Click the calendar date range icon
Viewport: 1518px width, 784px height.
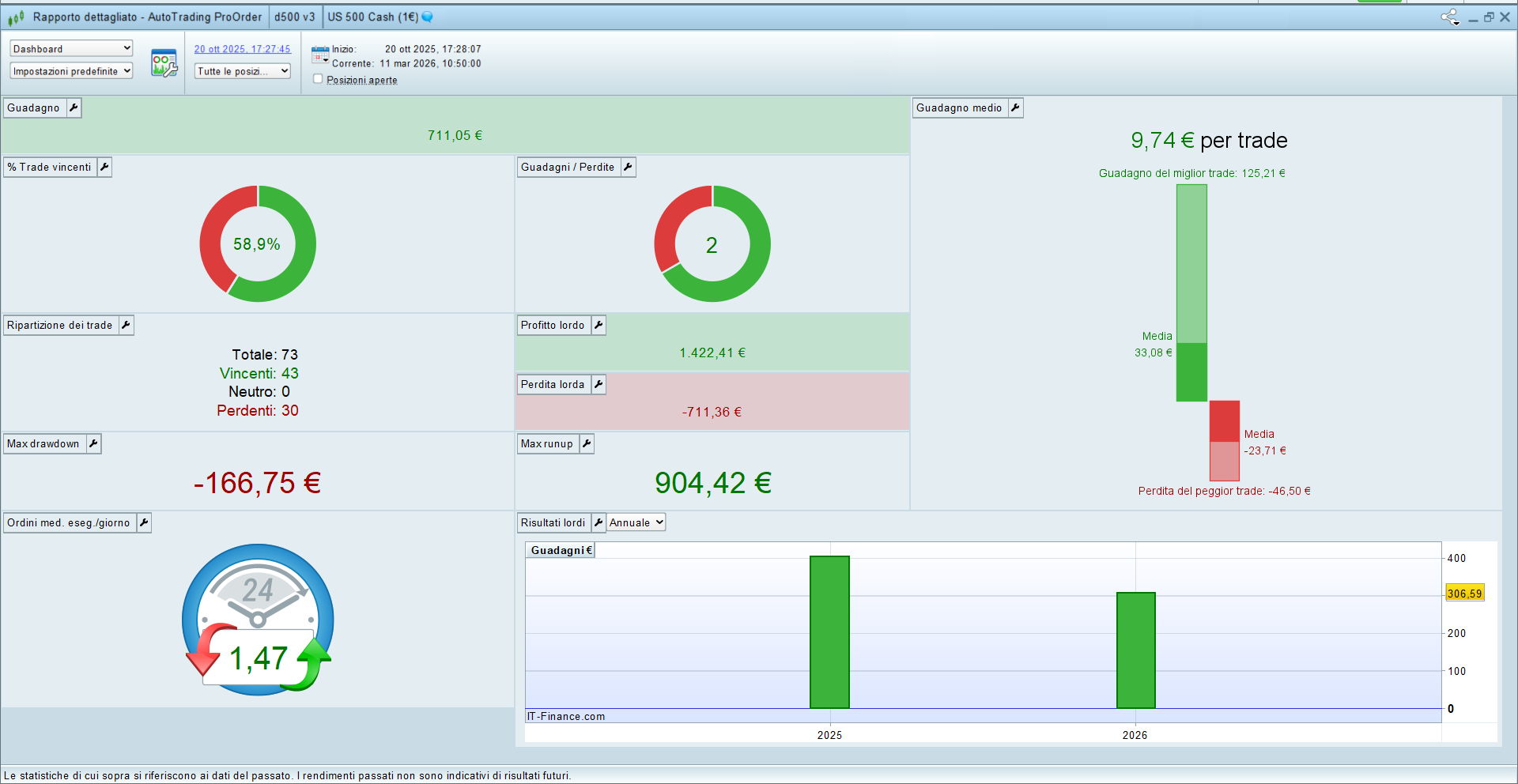coord(319,55)
